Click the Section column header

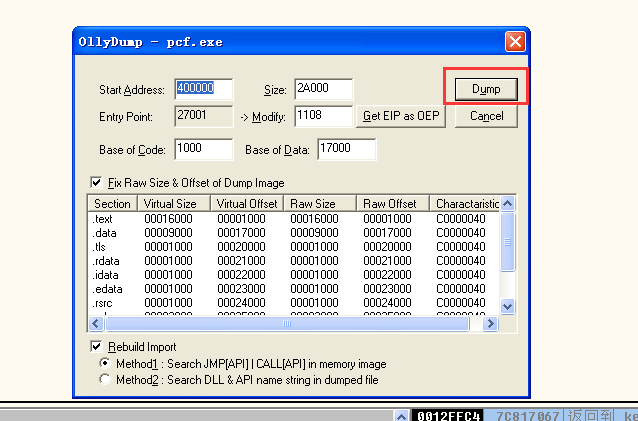pos(112,203)
